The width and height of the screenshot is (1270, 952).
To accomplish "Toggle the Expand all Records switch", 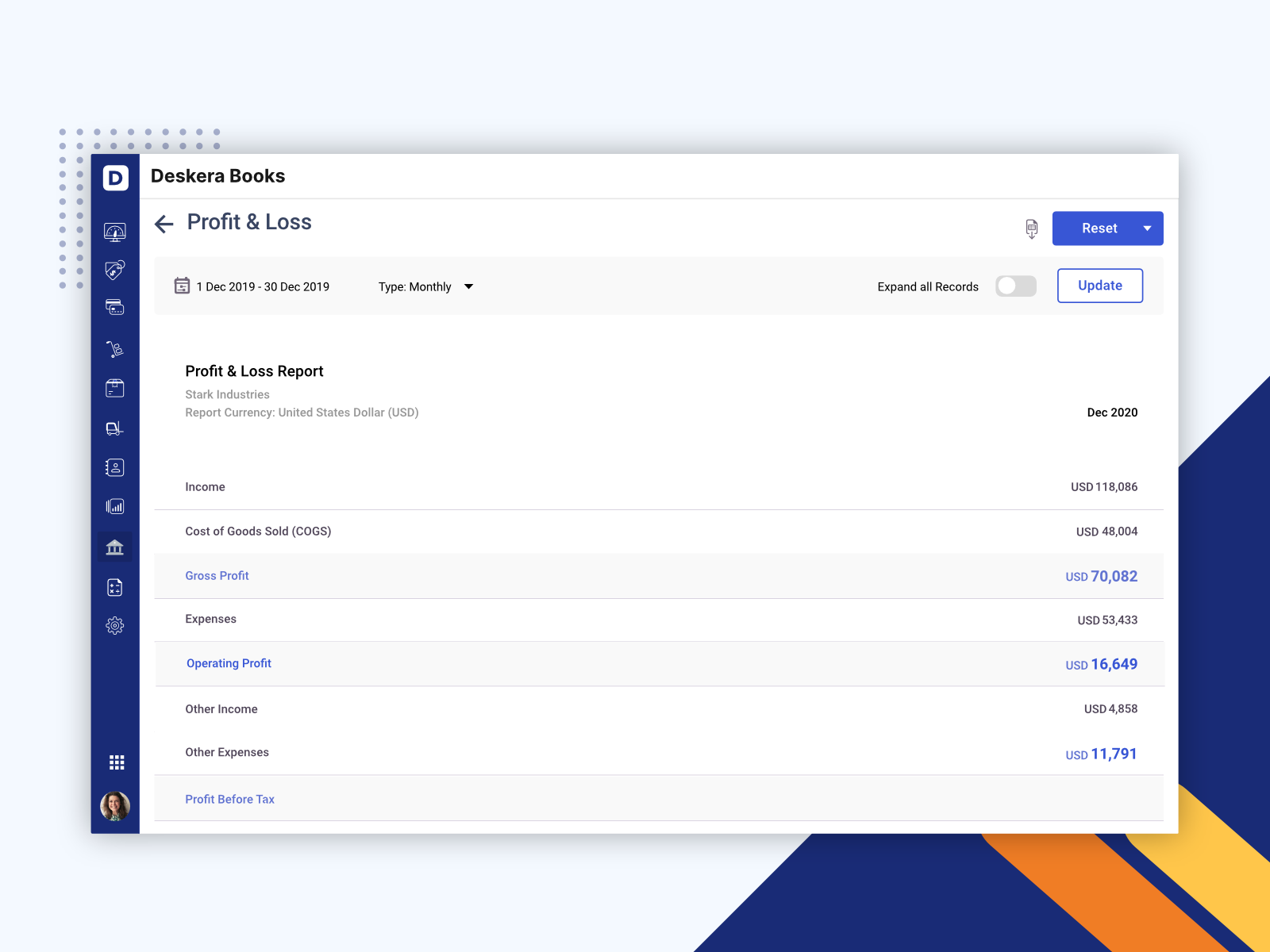I will [1016, 286].
